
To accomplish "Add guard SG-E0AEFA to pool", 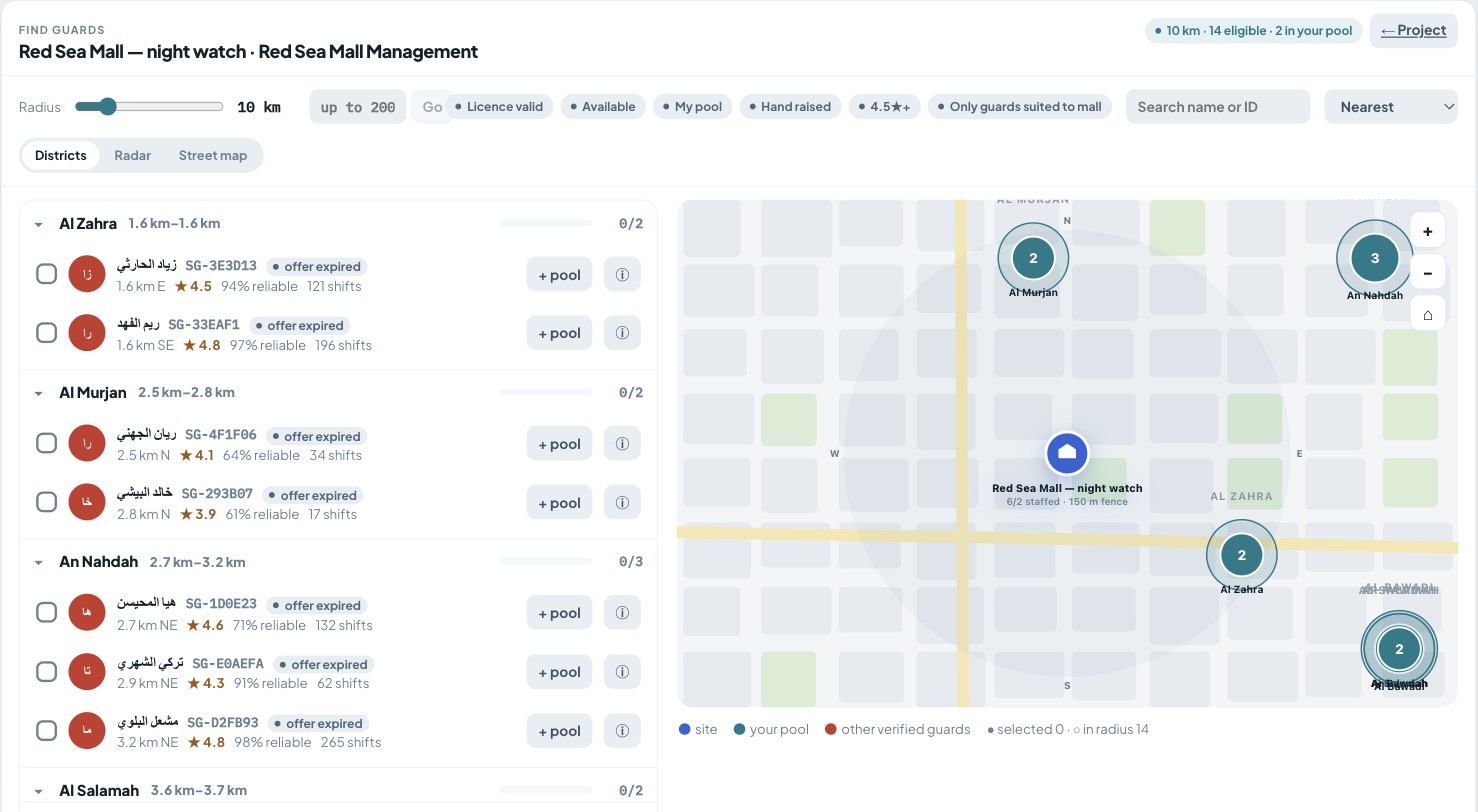I will click(x=559, y=672).
